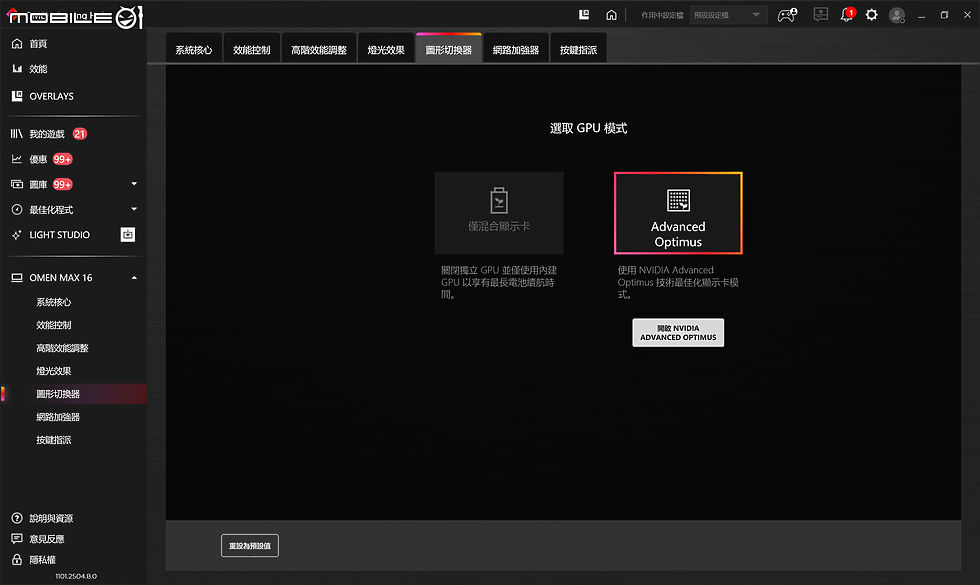
Task: Open 我的遊戲 library in sidebar
Action: (x=46, y=134)
